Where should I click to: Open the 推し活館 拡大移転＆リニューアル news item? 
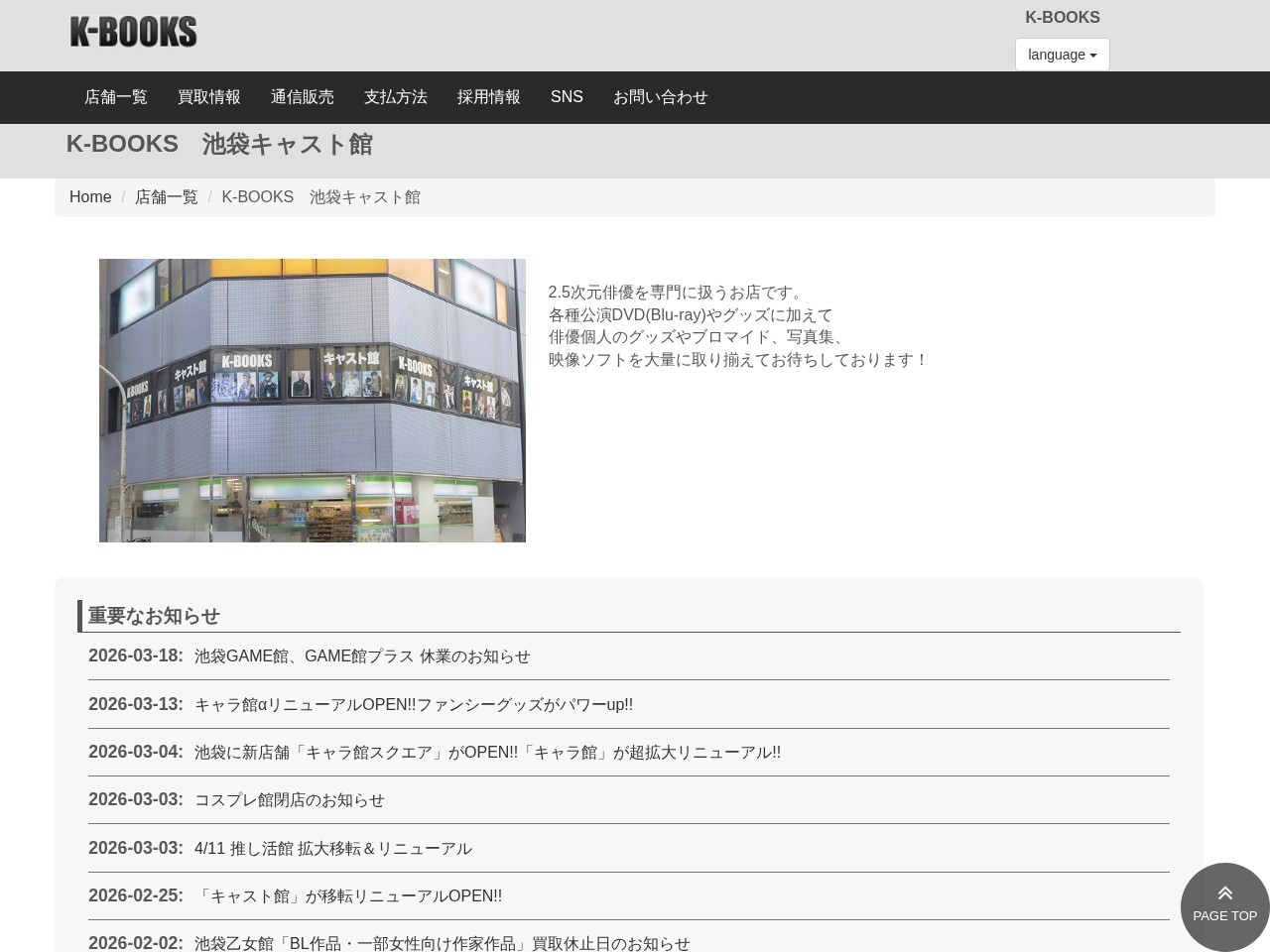pyautogui.click(x=332, y=848)
